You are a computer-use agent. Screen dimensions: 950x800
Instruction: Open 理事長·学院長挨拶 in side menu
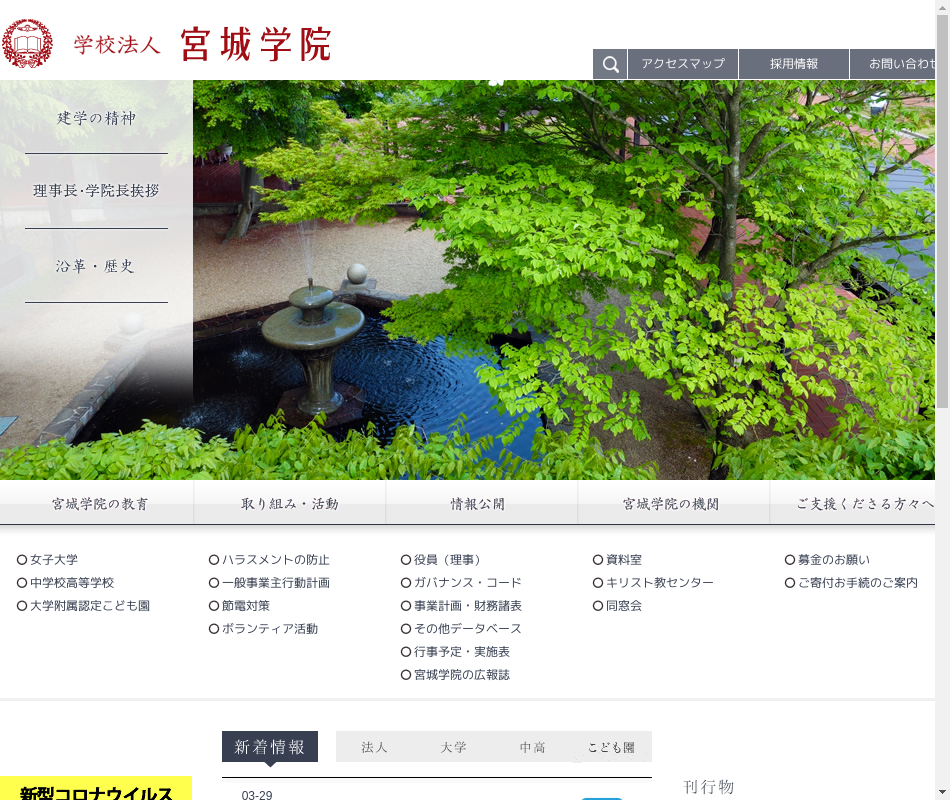pos(96,191)
